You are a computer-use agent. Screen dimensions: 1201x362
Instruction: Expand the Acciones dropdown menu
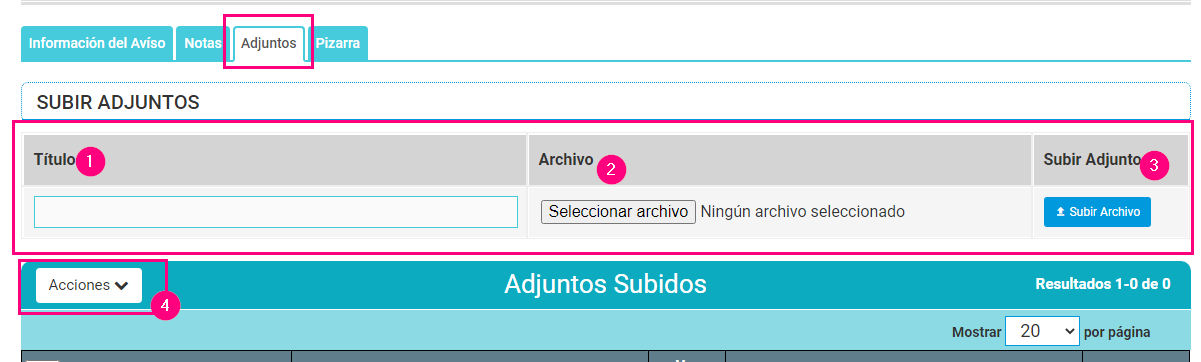point(89,285)
